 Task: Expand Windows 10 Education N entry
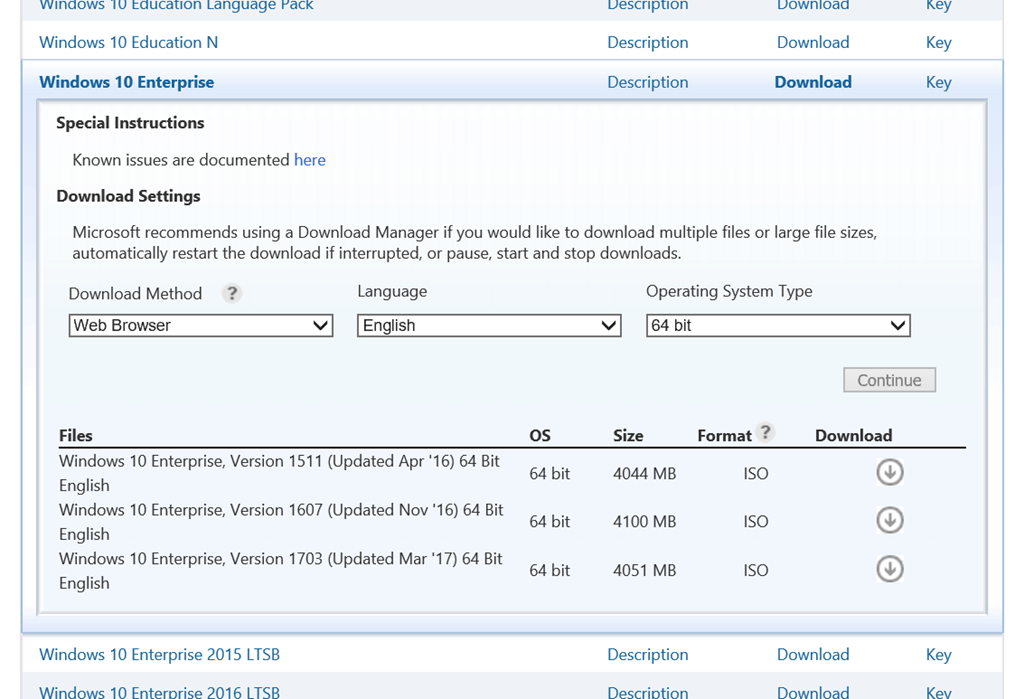(x=128, y=43)
